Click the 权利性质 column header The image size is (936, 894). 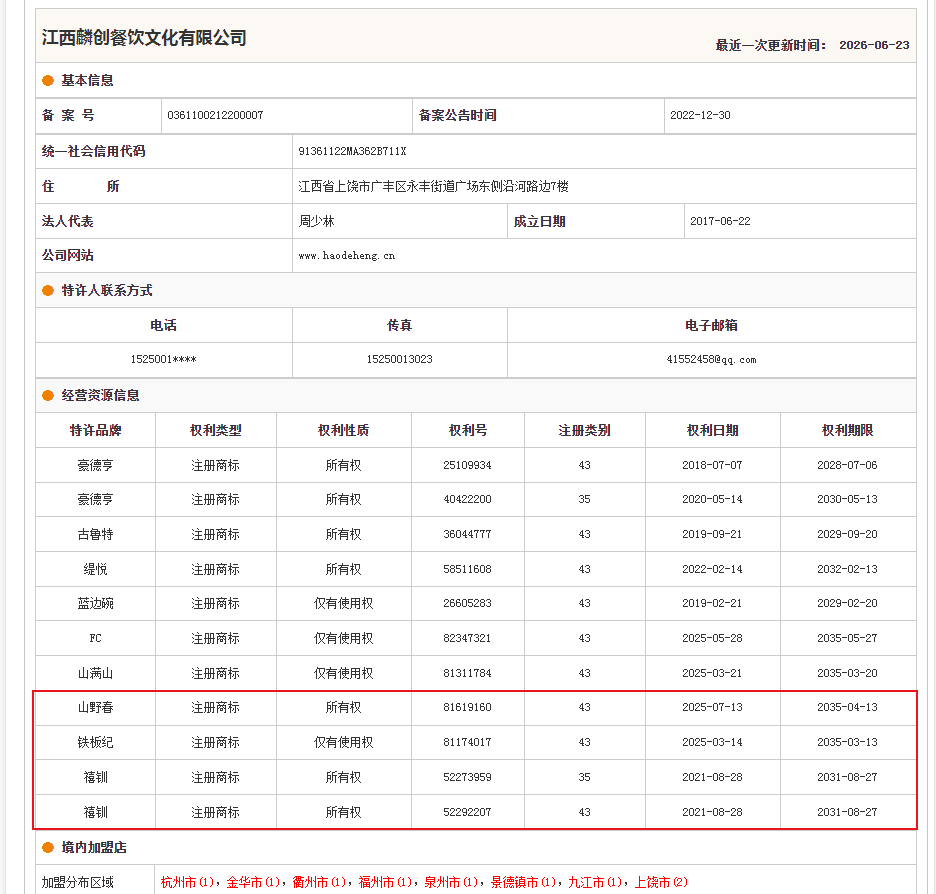click(343, 430)
